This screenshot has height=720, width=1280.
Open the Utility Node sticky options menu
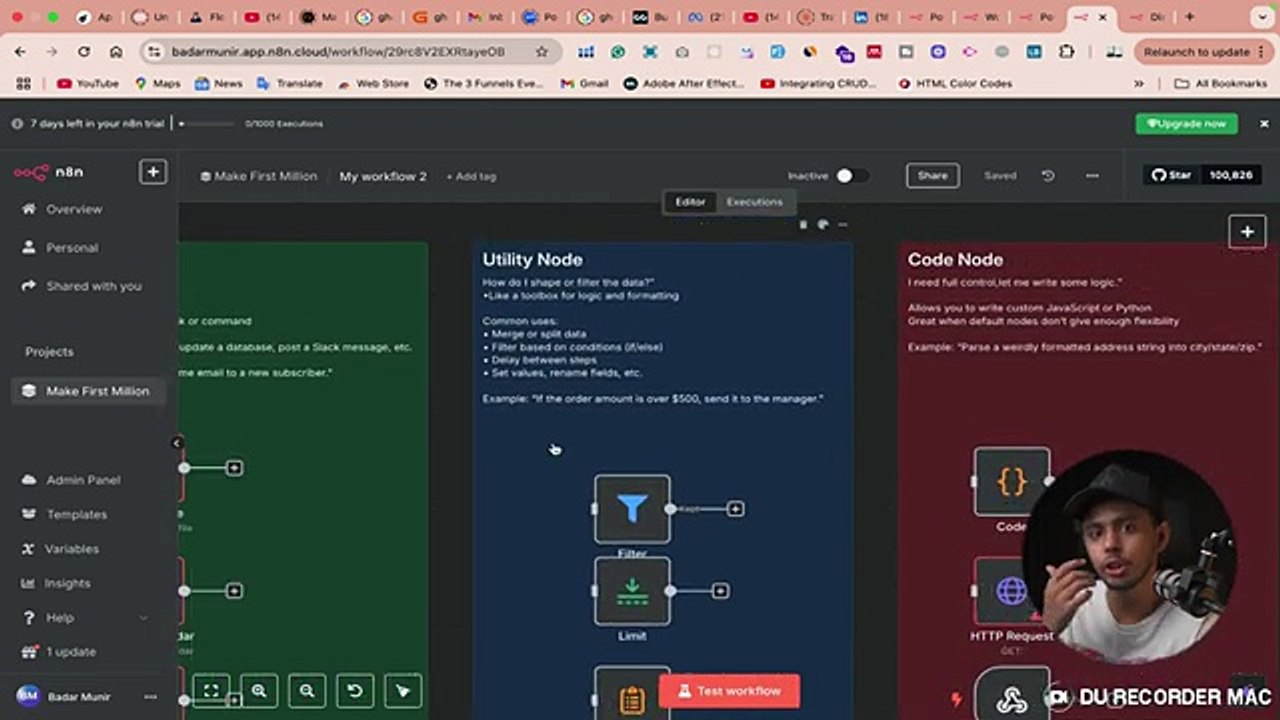tap(842, 225)
